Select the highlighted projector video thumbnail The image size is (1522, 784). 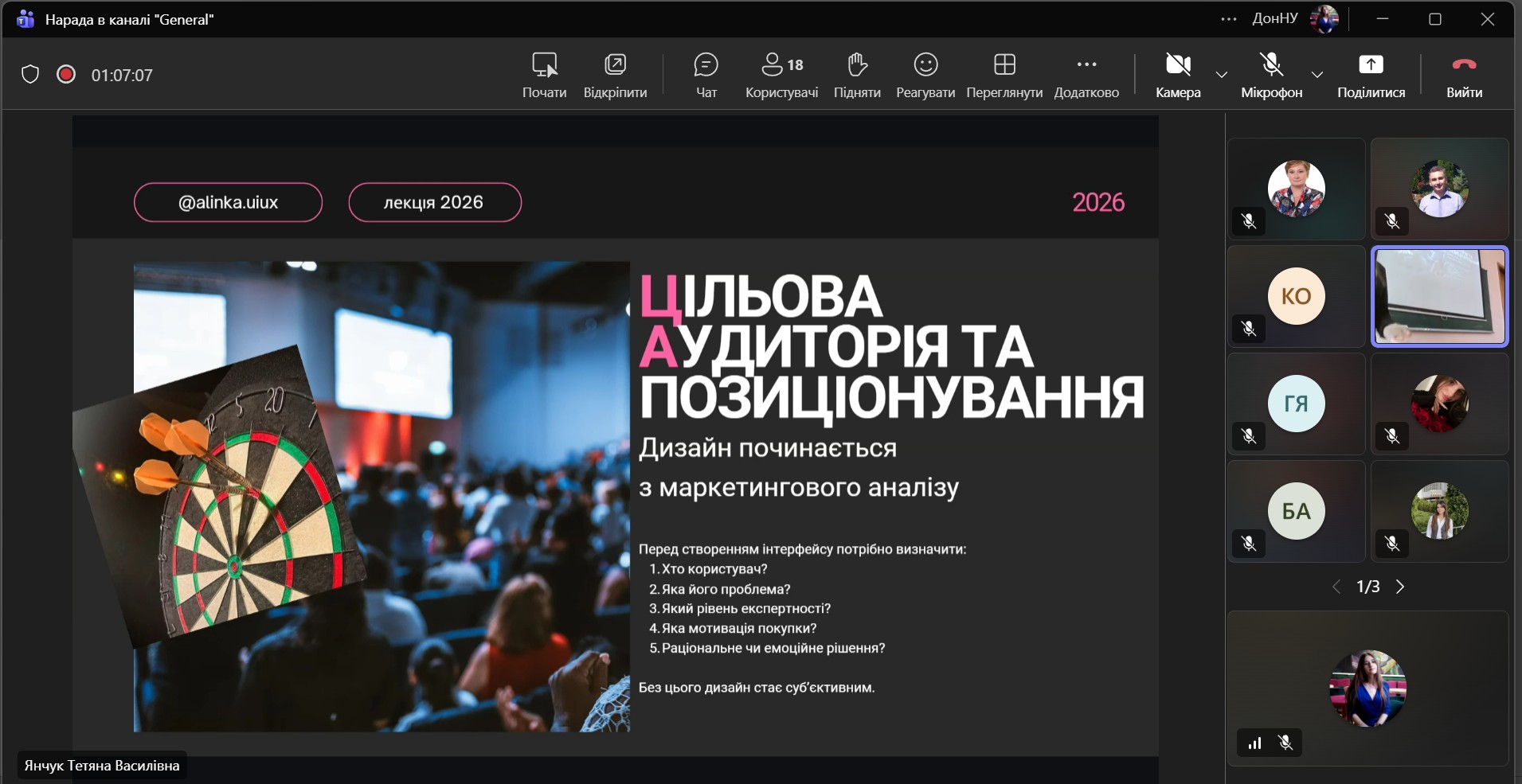pyautogui.click(x=1439, y=296)
